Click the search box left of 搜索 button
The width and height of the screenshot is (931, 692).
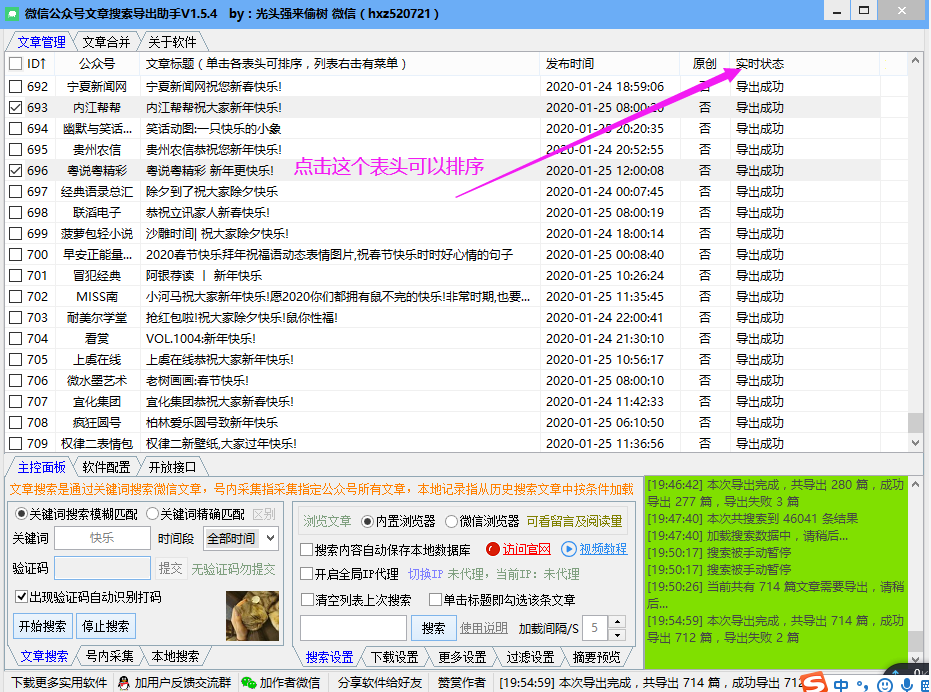coord(353,628)
